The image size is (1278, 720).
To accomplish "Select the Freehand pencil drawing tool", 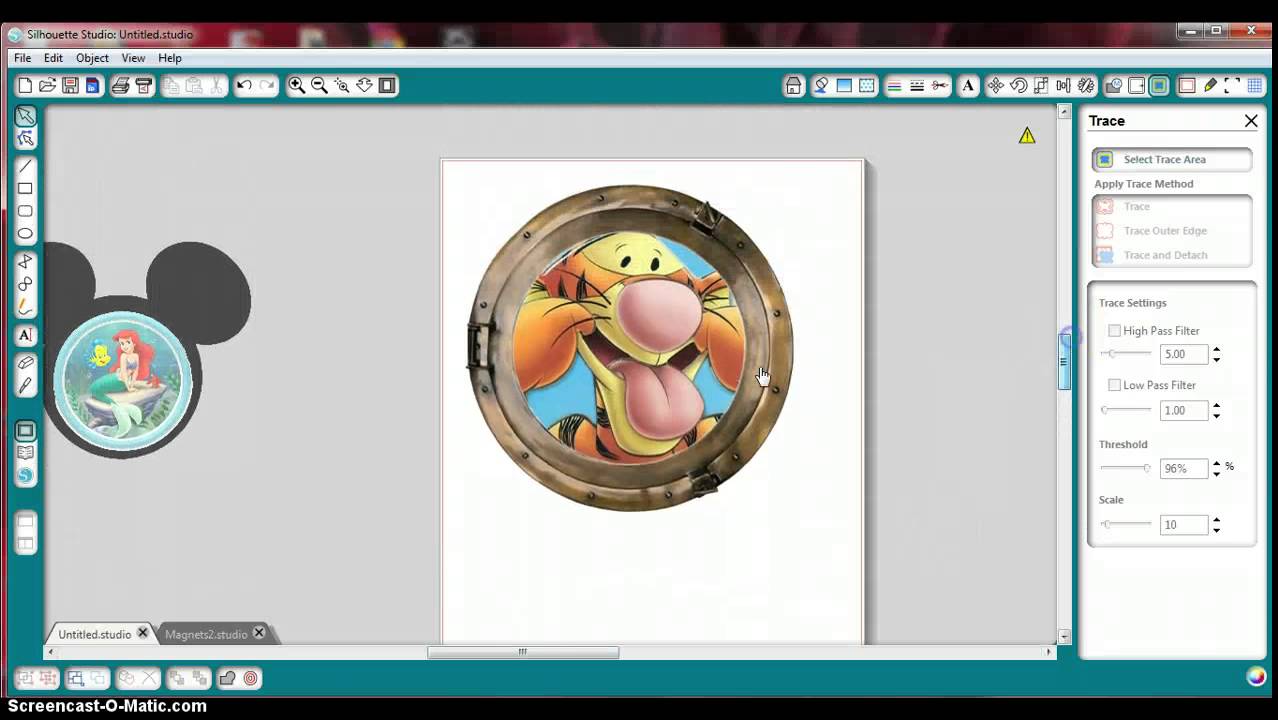I will point(25,307).
